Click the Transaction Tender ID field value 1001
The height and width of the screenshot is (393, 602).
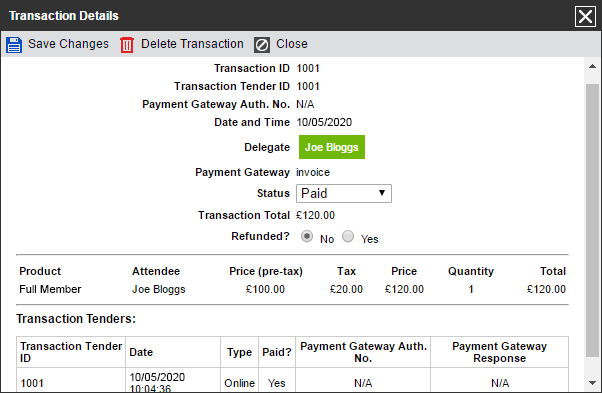(308, 86)
